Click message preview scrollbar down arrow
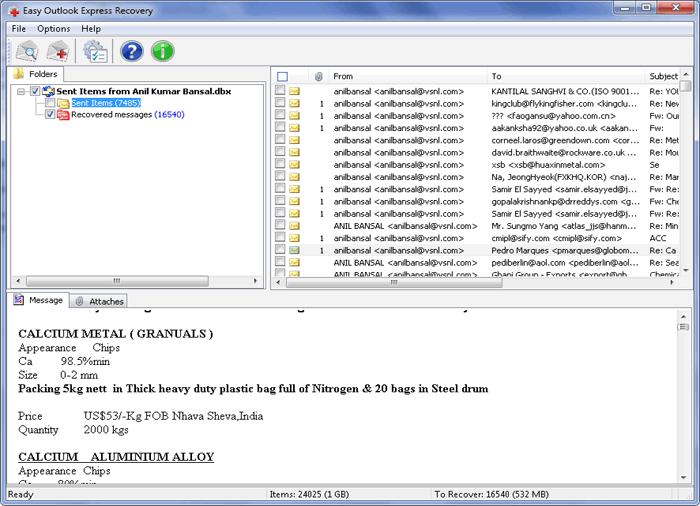Viewport: 700px width, 506px height. (x=683, y=477)
